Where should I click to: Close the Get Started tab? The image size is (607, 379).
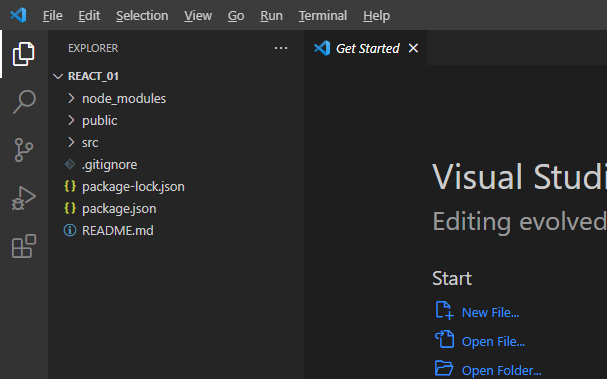point(413,48)
